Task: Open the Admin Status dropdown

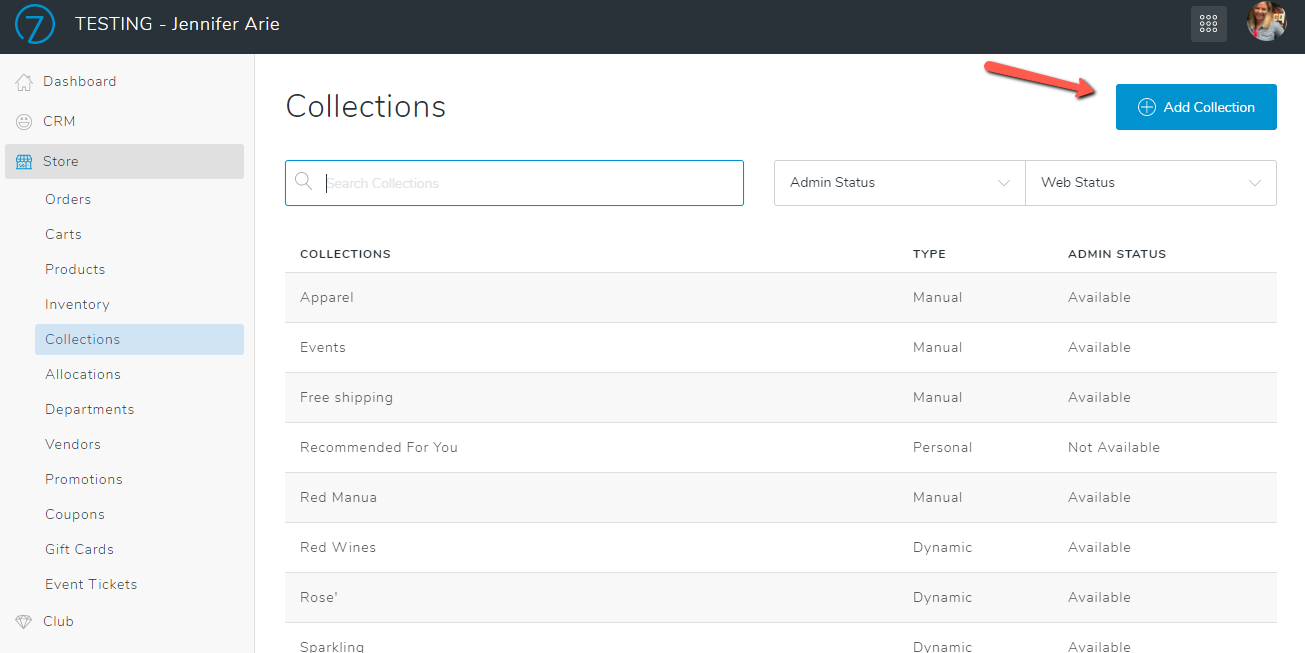Action: (x=900, y=183)
